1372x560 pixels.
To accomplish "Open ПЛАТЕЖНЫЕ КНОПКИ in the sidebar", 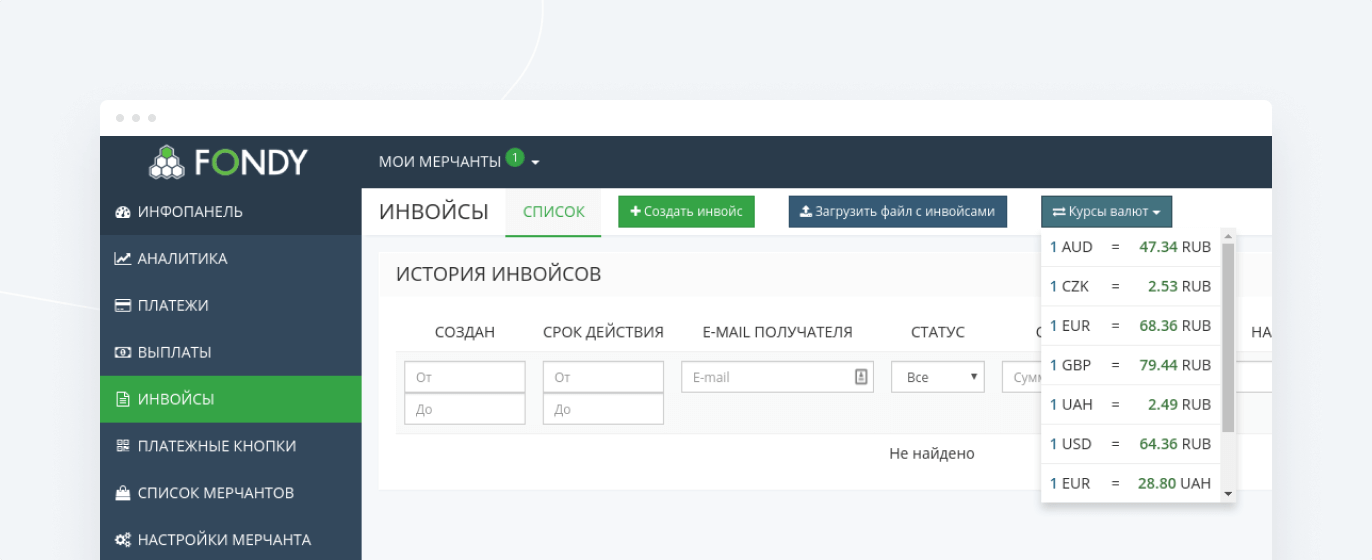I will [x=231, y=446].
